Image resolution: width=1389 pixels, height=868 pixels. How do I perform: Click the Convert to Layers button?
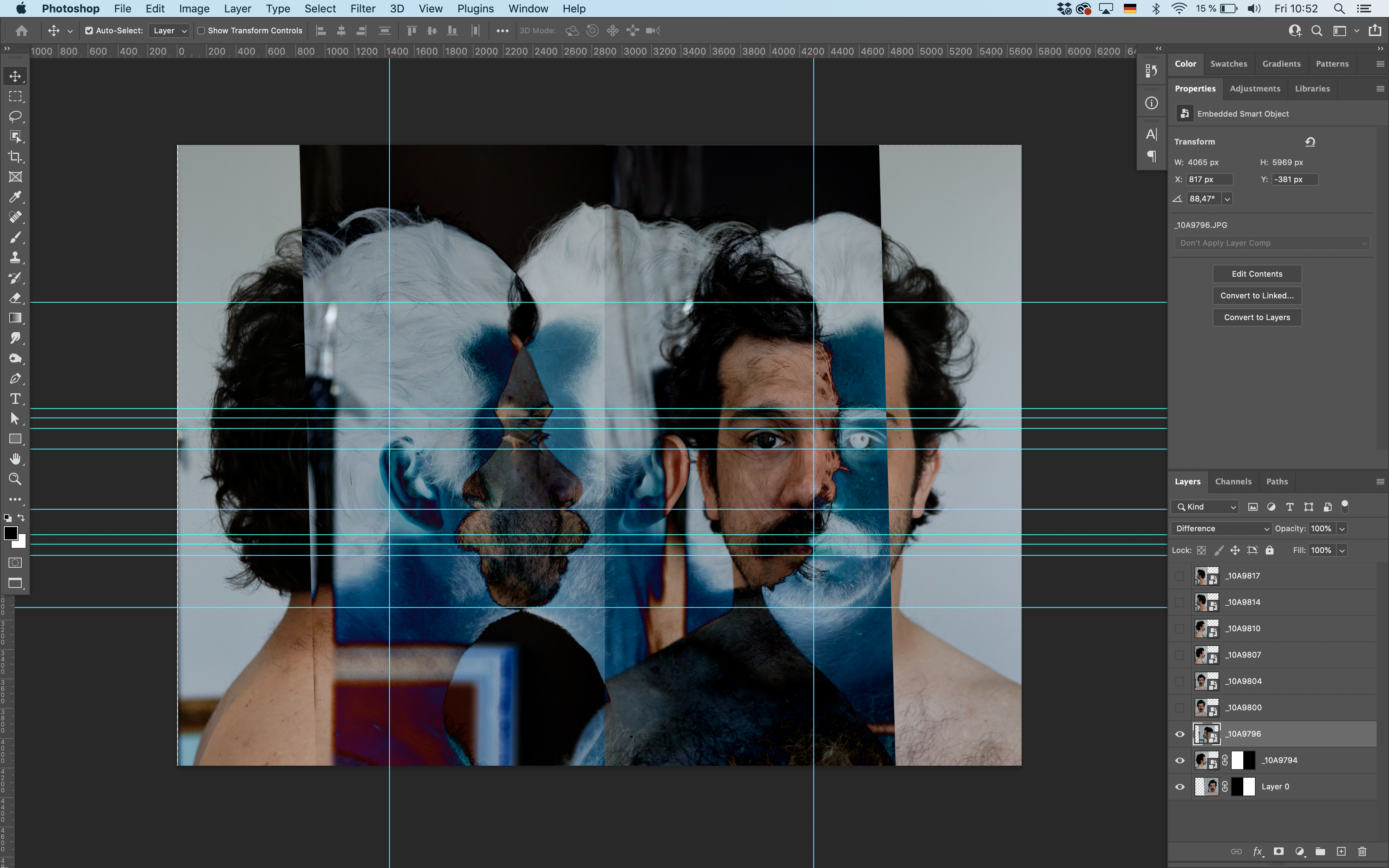point(1256,317)
